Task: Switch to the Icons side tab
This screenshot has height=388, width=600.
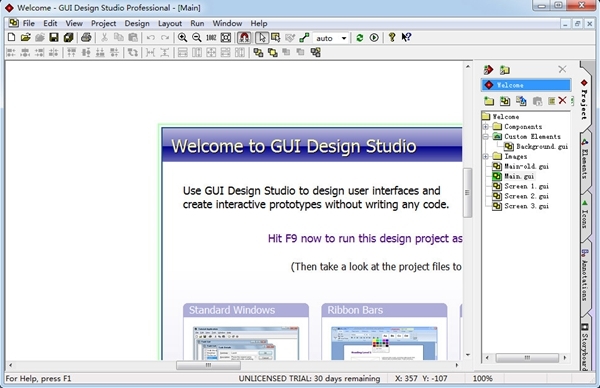Action: 584,214
